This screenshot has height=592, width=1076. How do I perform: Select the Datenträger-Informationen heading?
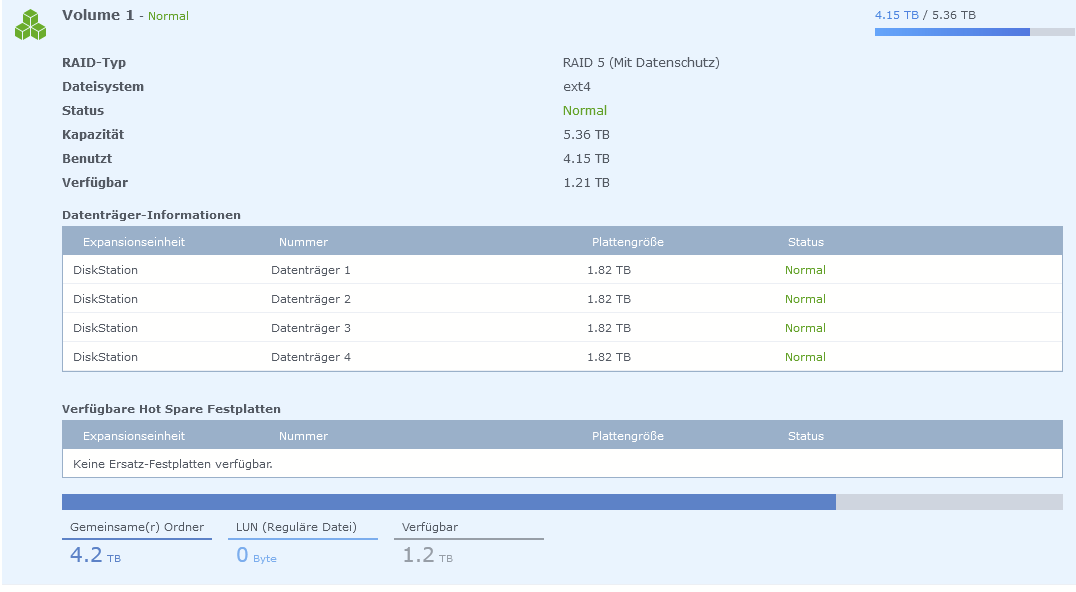[x=151, y=215]
